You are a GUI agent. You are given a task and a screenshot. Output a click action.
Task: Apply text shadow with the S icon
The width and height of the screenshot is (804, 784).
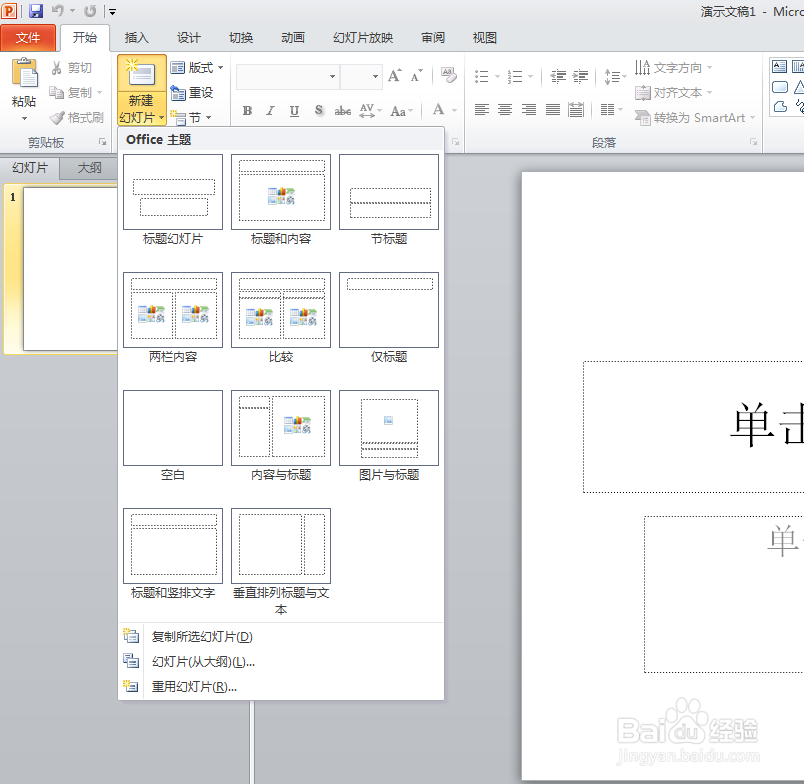(318, 111)
